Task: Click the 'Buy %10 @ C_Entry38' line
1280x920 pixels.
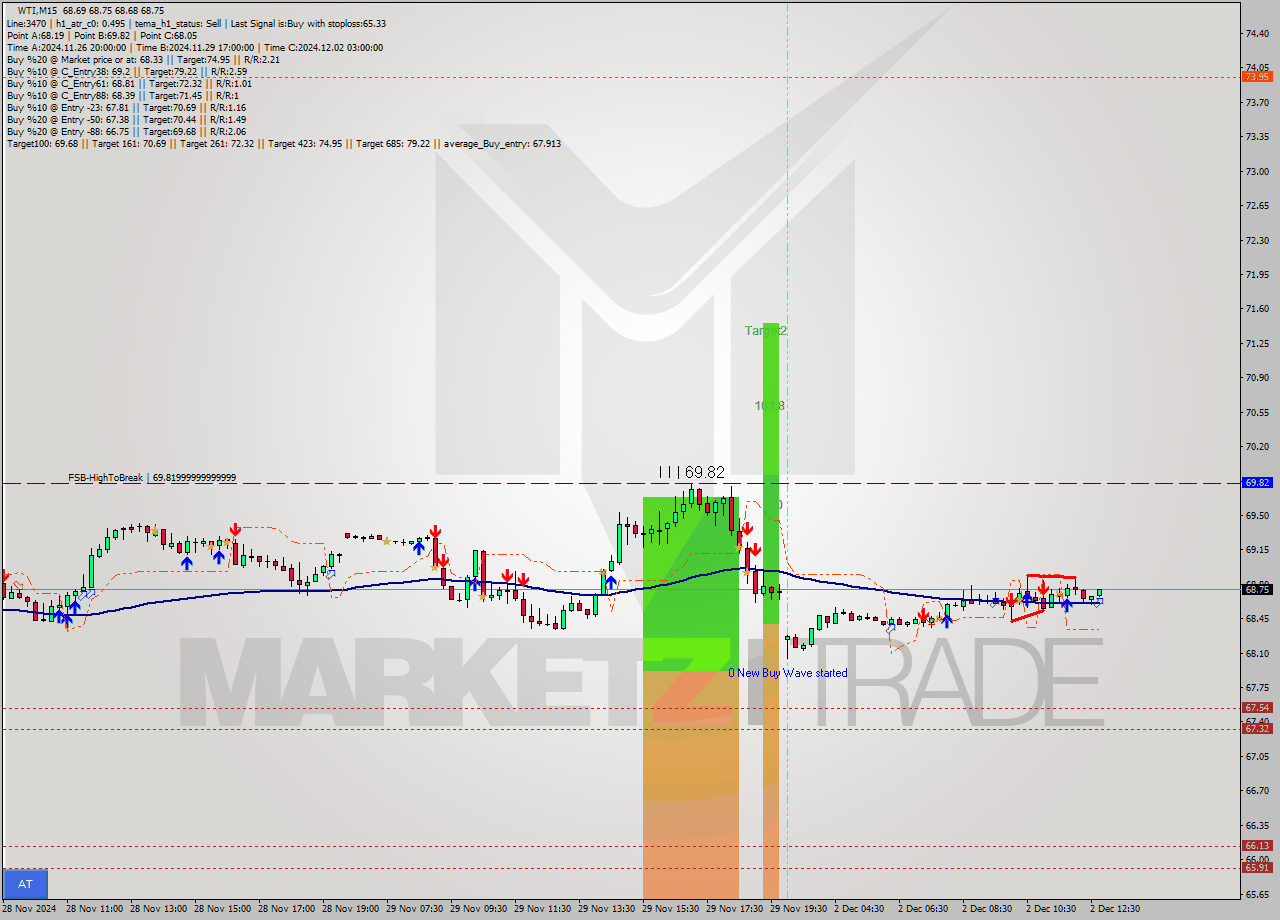Action: pos(127,71)
